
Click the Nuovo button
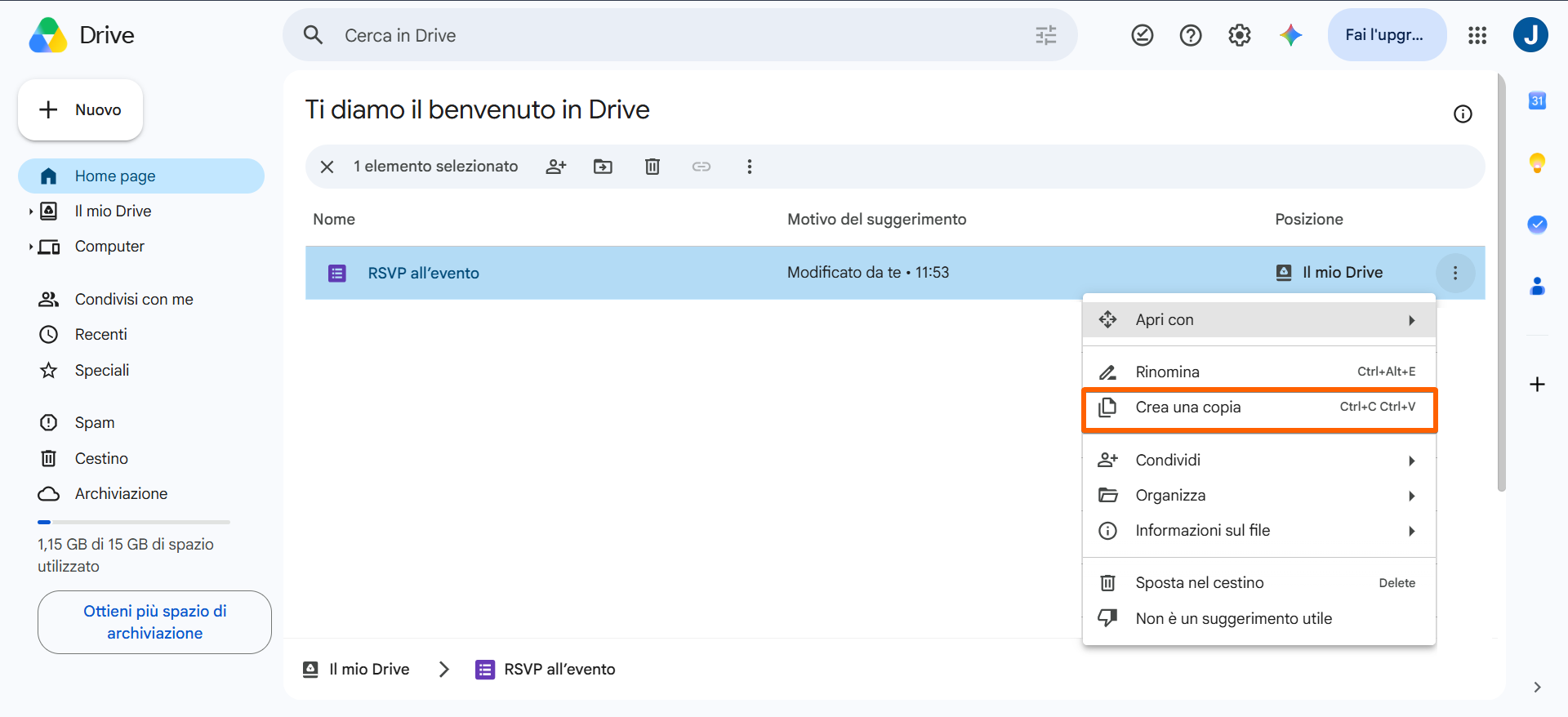(80, 109)
